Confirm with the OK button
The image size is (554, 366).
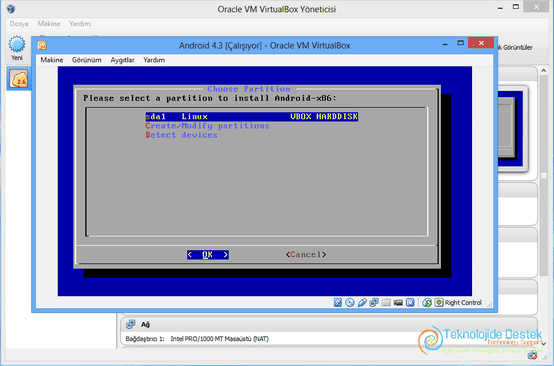(x=208, y=255)
